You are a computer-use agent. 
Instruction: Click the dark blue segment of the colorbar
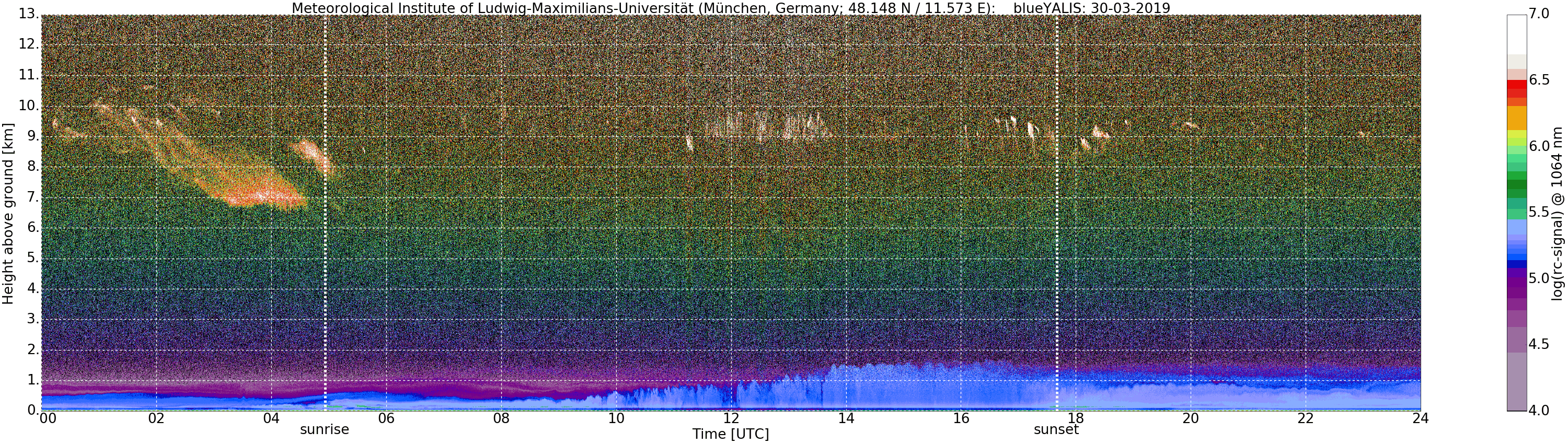tap(1516, 264)
